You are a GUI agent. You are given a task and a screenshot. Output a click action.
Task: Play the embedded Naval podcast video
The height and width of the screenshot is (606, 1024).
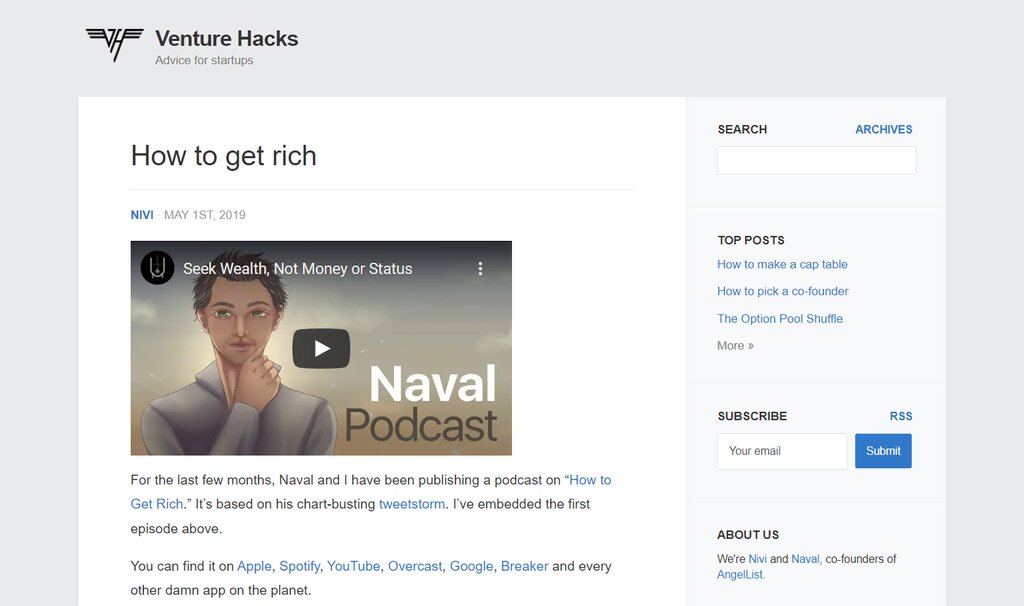[320, 348]
